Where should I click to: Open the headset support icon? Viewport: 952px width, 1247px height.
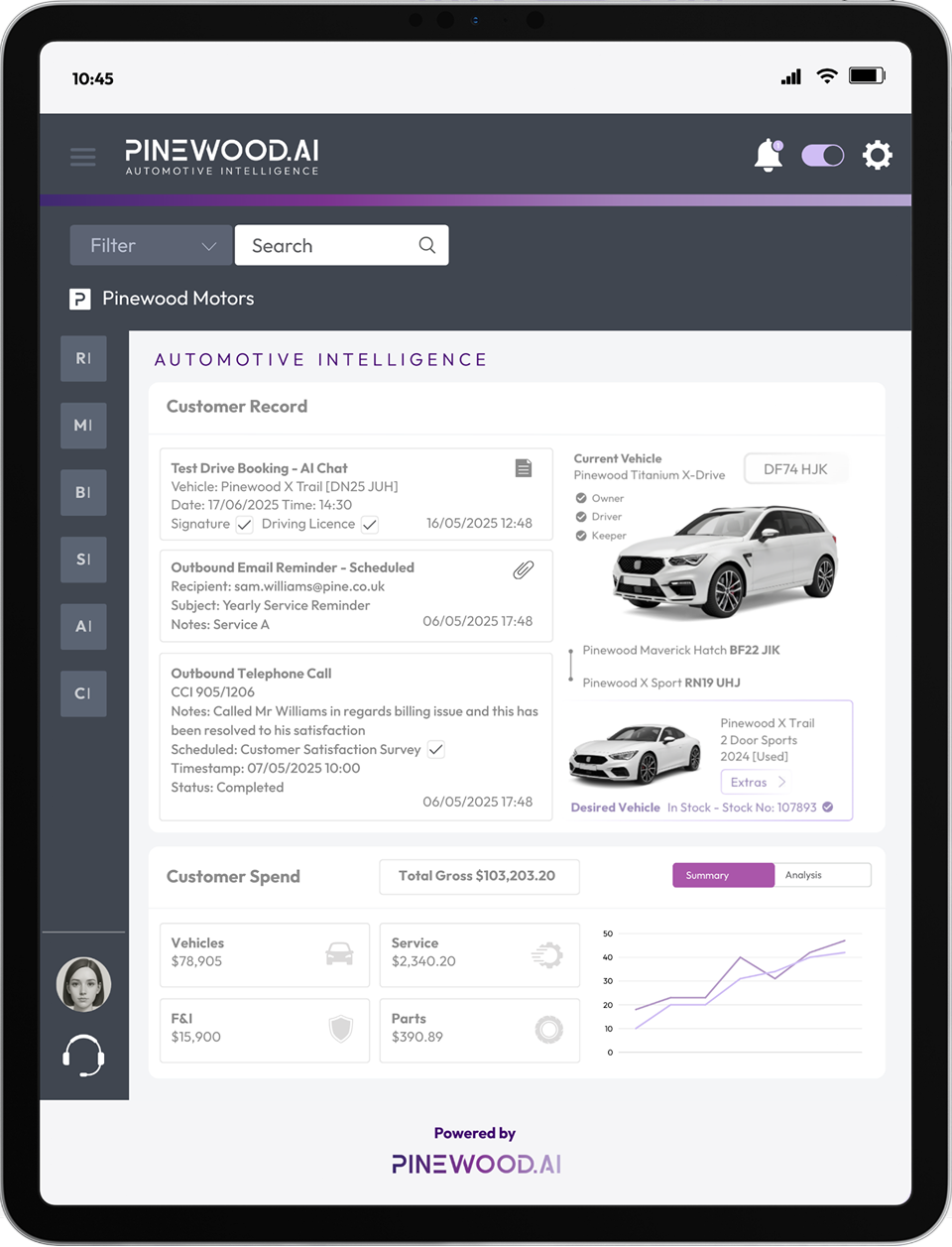click(83, 1056)
